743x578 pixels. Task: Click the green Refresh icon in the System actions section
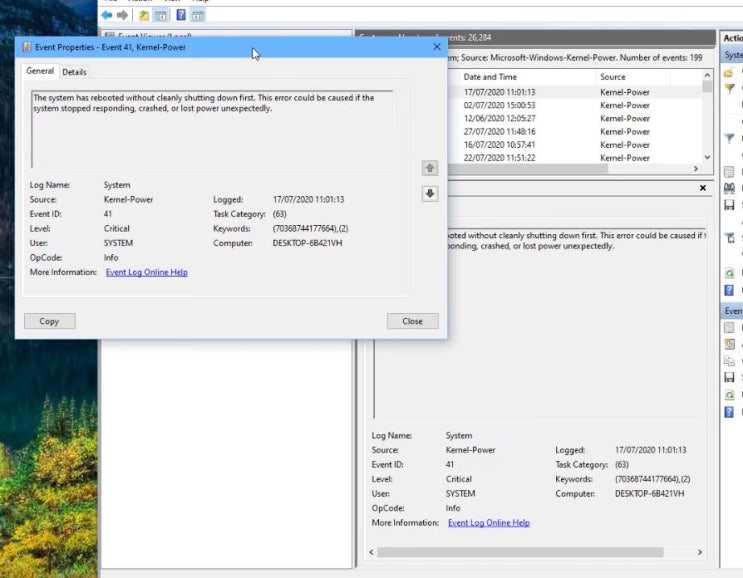(730, 273)
